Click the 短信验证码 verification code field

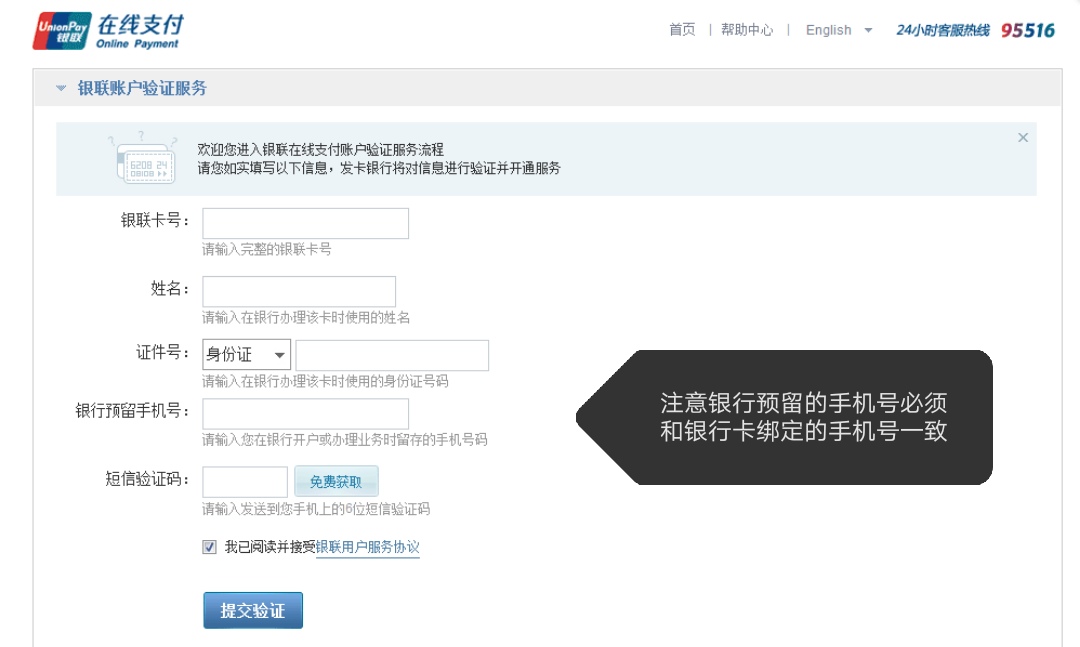(244, 481)
